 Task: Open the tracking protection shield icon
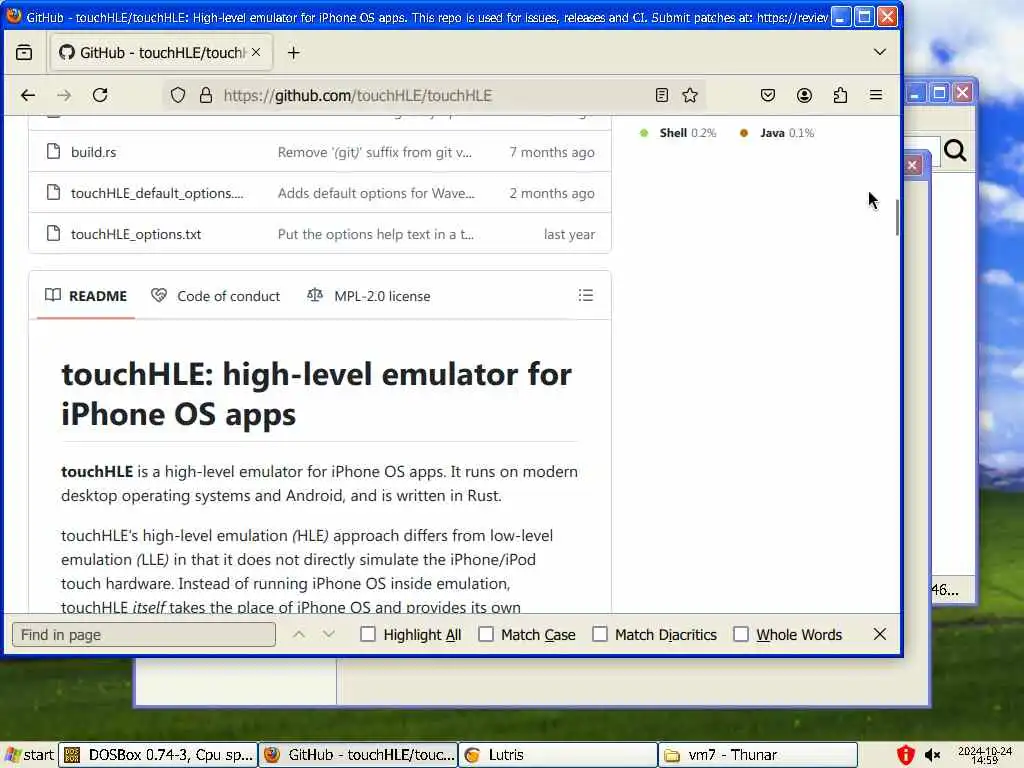pyautogui.click(x=178, y=95)
